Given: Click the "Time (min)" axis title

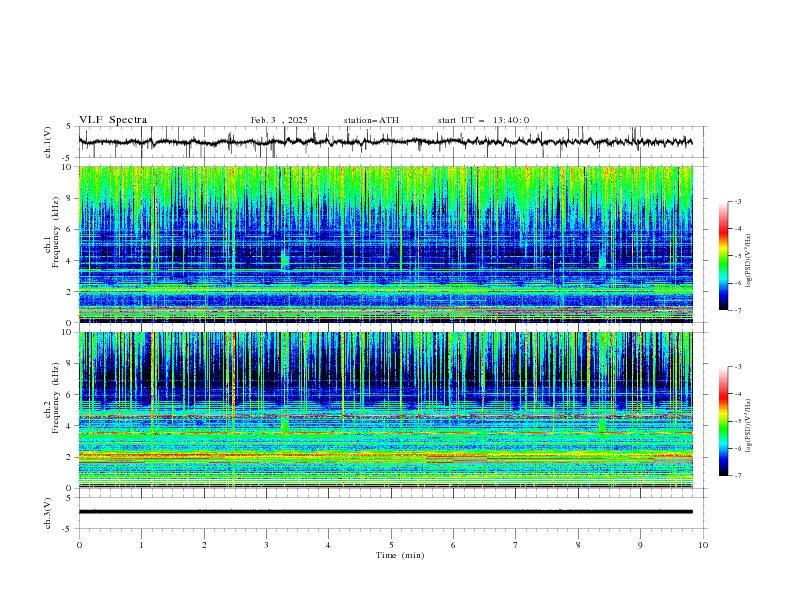Looking at the screenshot, I should pos(400,555).
